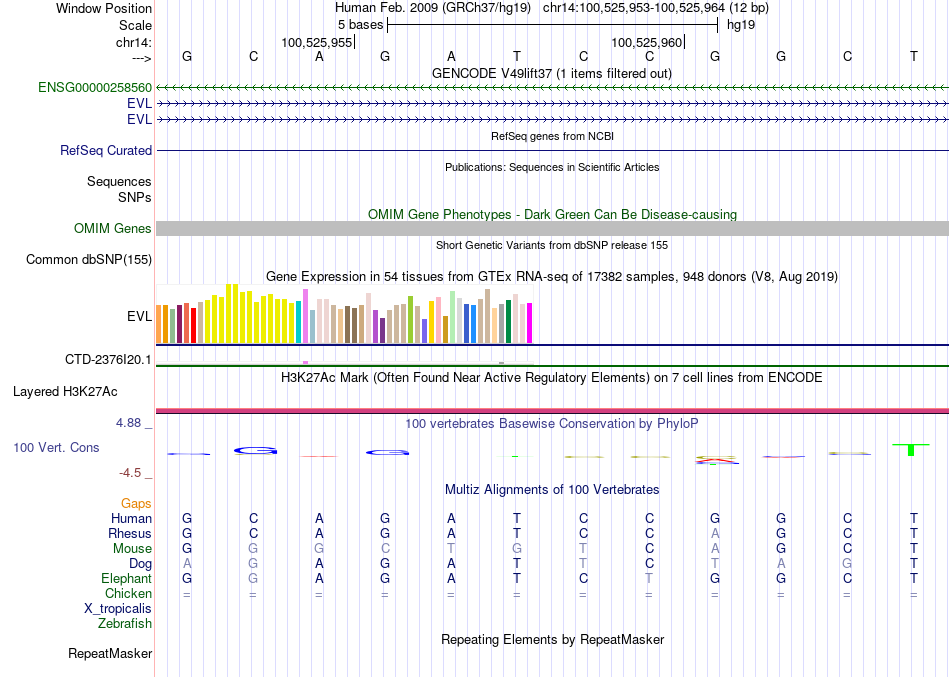950x677 pixels.
Task: Click the -4.5 PhyloP lower limit
Action: [130, 473]
